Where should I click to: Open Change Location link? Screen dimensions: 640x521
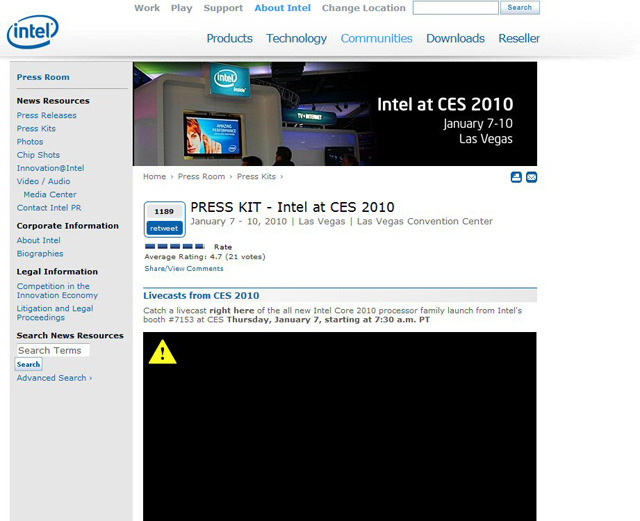[x=364, y=8]
